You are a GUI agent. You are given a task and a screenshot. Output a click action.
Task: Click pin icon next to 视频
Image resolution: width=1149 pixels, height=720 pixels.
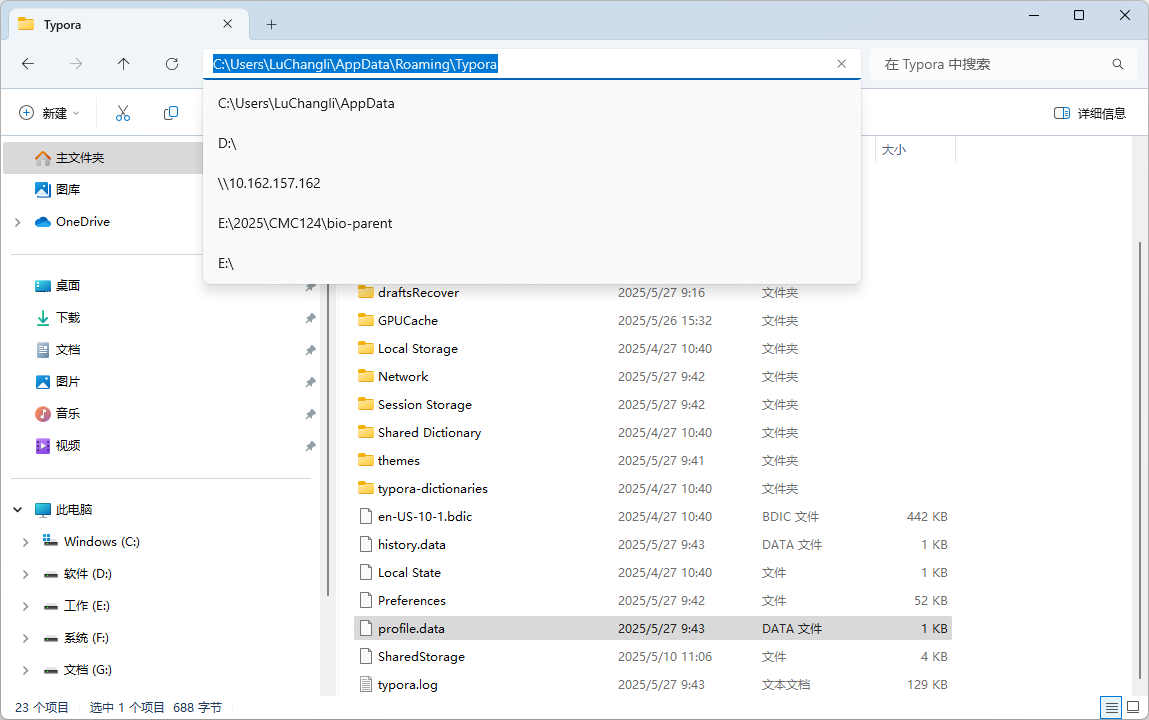click(310, 446)
